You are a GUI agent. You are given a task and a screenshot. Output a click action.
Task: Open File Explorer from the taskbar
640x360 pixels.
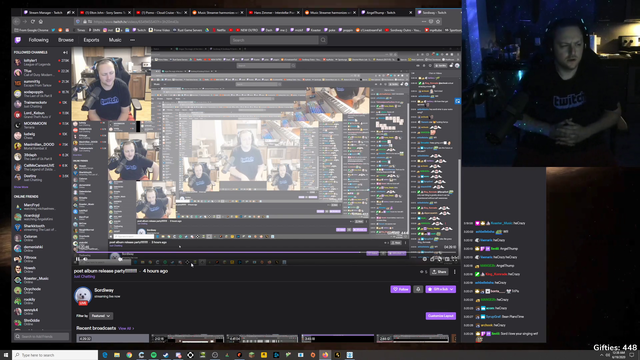[x=117, y=355]
